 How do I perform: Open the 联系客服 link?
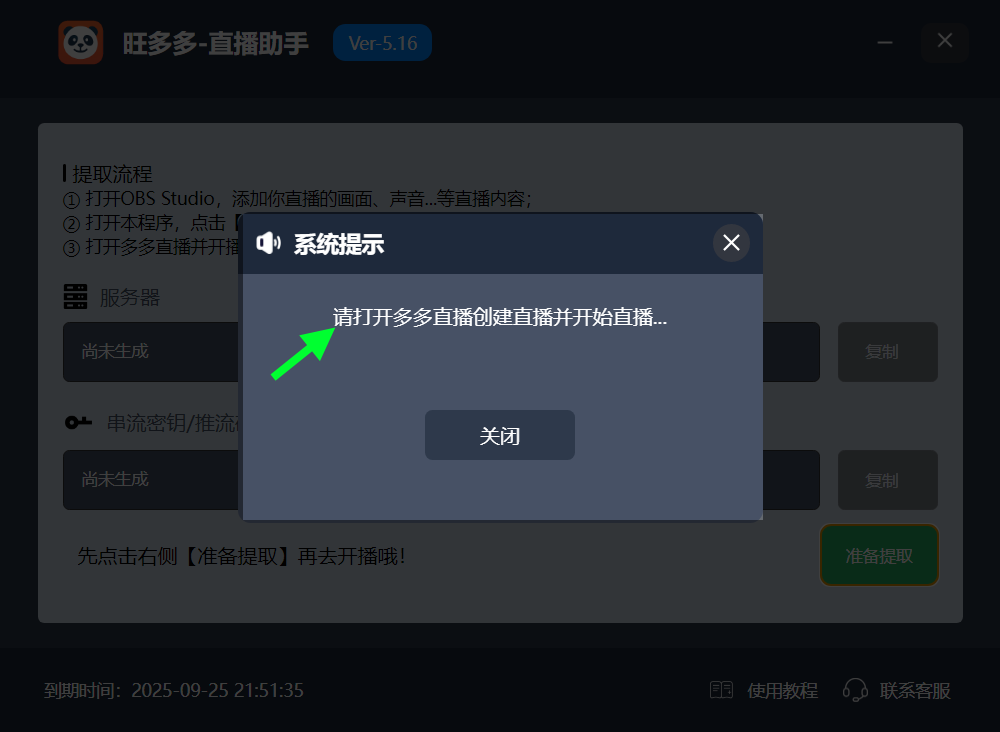tap(915, 691)
